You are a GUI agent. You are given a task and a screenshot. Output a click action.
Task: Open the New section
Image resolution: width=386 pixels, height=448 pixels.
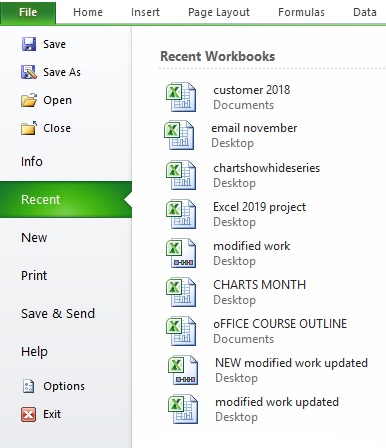(x=34, y=238)
